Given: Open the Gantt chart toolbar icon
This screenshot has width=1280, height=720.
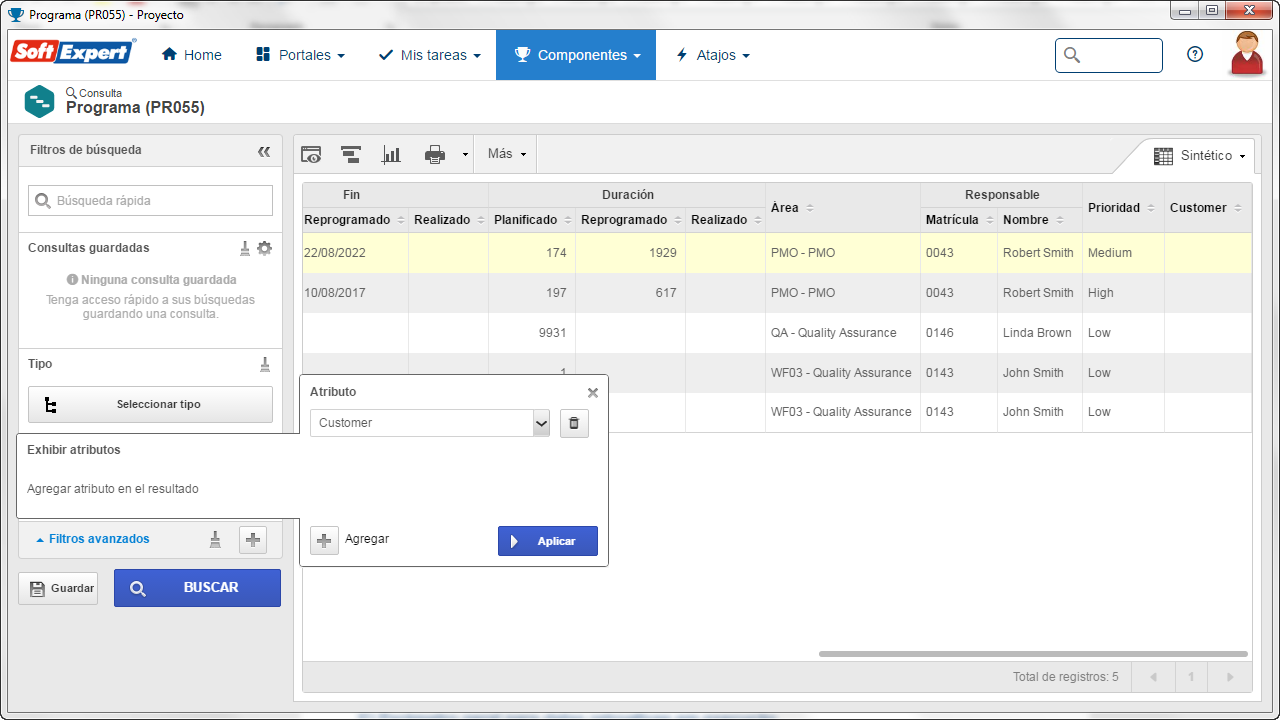Looking at the screenshot, I should point(351,154).
